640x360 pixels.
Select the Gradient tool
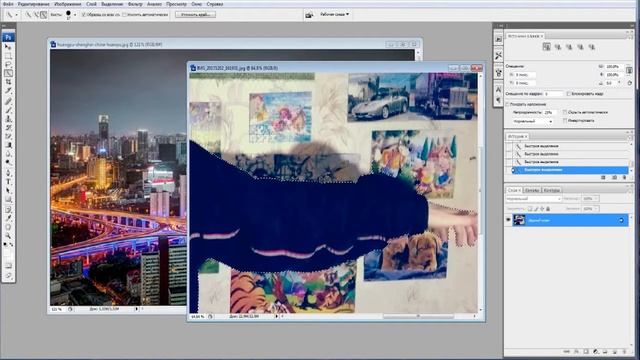(x=8, y=145)
